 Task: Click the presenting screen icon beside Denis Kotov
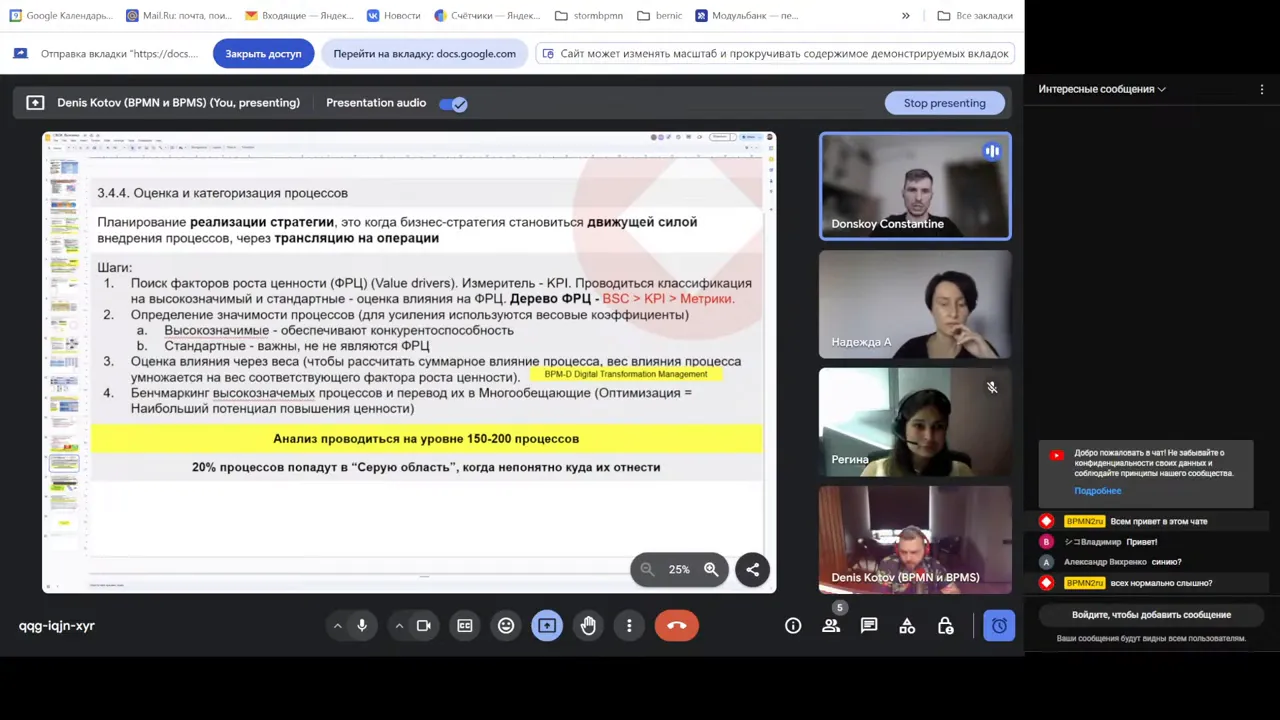click(35, 103)
